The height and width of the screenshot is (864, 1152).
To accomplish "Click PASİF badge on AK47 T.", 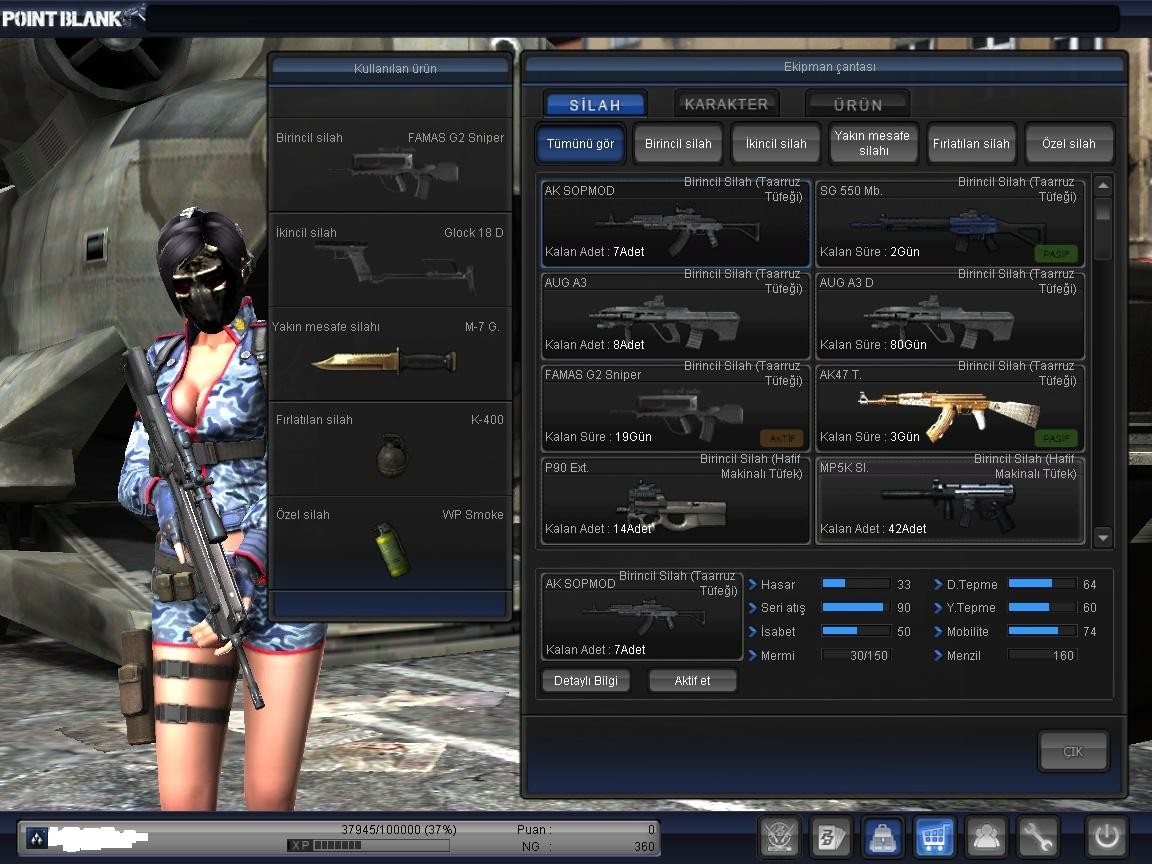I will coord(1056,439).
